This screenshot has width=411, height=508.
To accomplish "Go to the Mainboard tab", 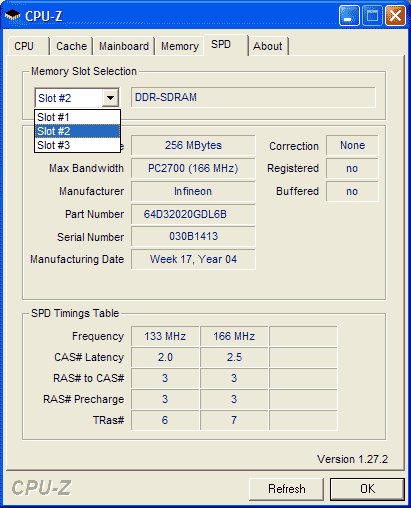I will [124, 46].
